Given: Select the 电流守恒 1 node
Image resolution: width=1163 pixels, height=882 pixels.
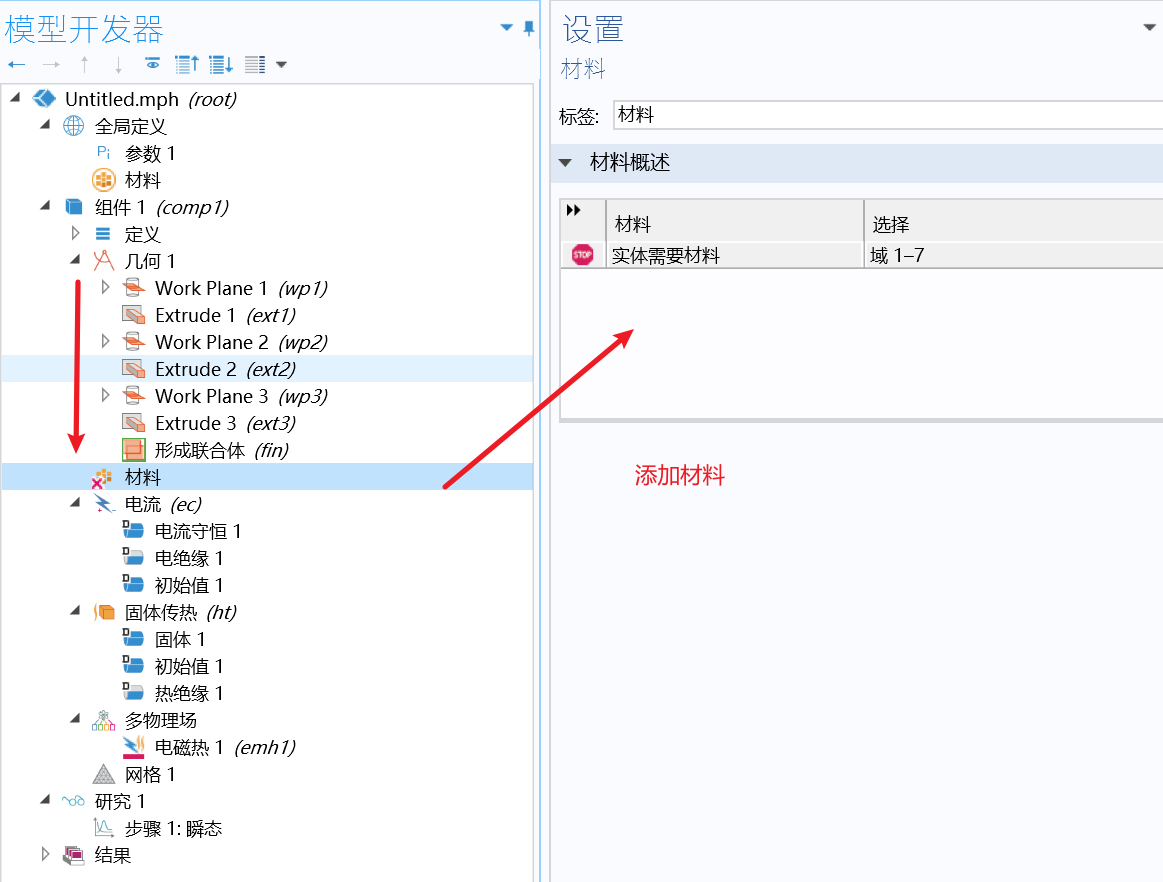Looking at the screenshot, I should click(x=197, y=531).
